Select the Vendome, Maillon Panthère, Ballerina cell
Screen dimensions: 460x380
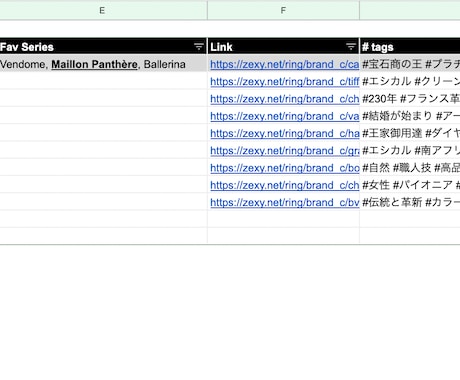103,64
